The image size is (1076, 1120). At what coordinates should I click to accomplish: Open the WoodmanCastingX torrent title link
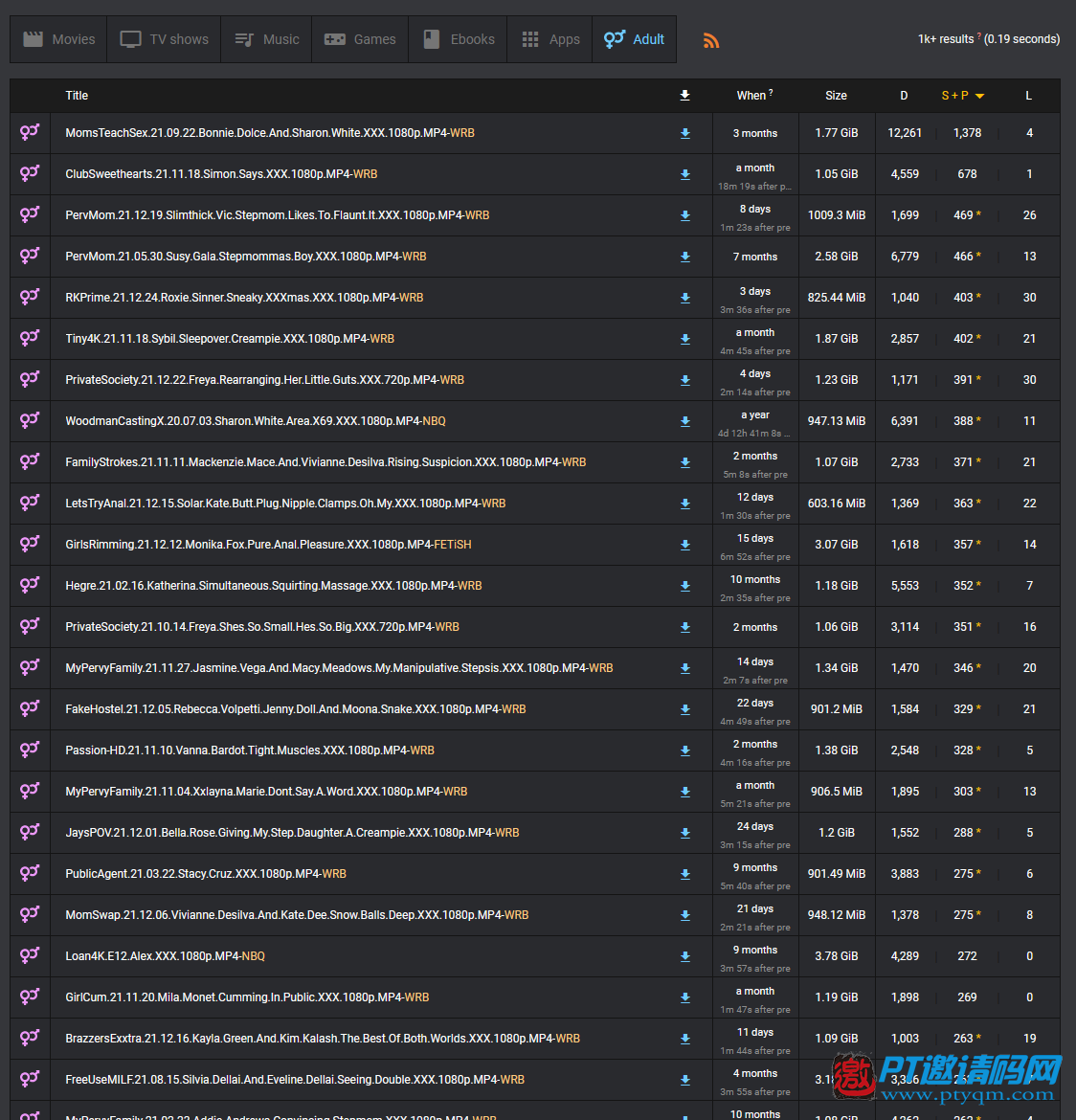[x=256, y=421]
